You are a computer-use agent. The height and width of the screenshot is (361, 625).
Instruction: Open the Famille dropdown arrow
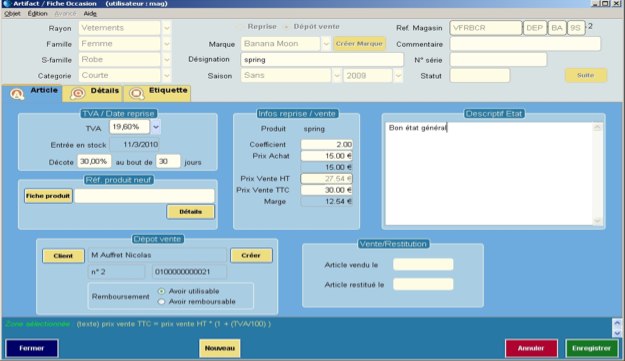pos(167,44)
